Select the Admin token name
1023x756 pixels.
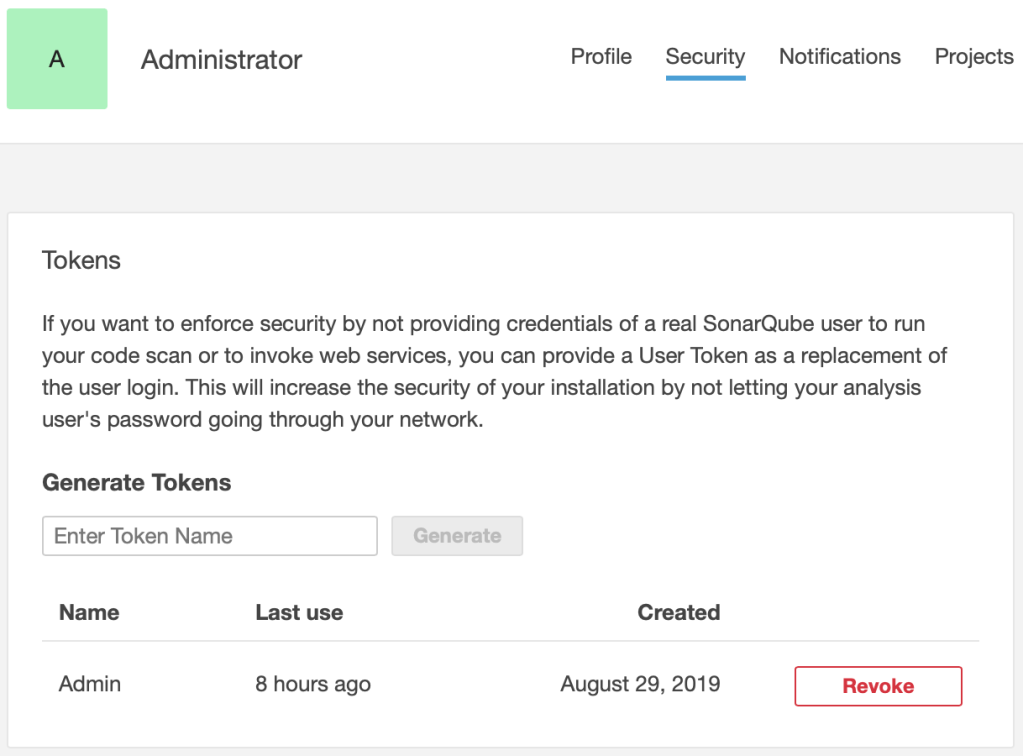pyautogui.click(x=90, y=684)
